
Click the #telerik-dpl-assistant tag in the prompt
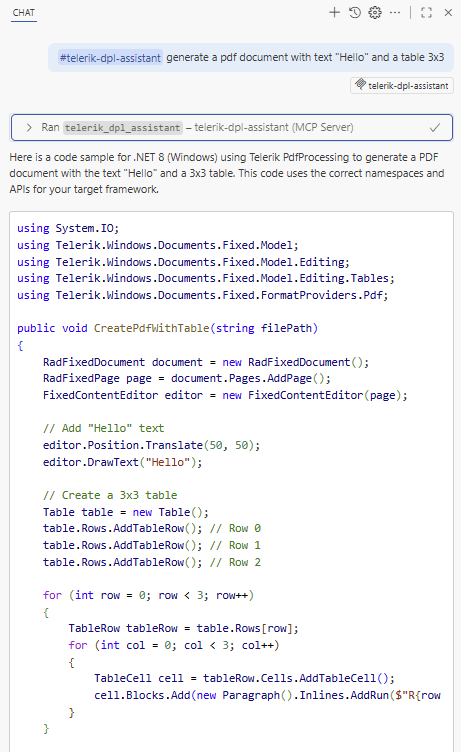[110, 58]
